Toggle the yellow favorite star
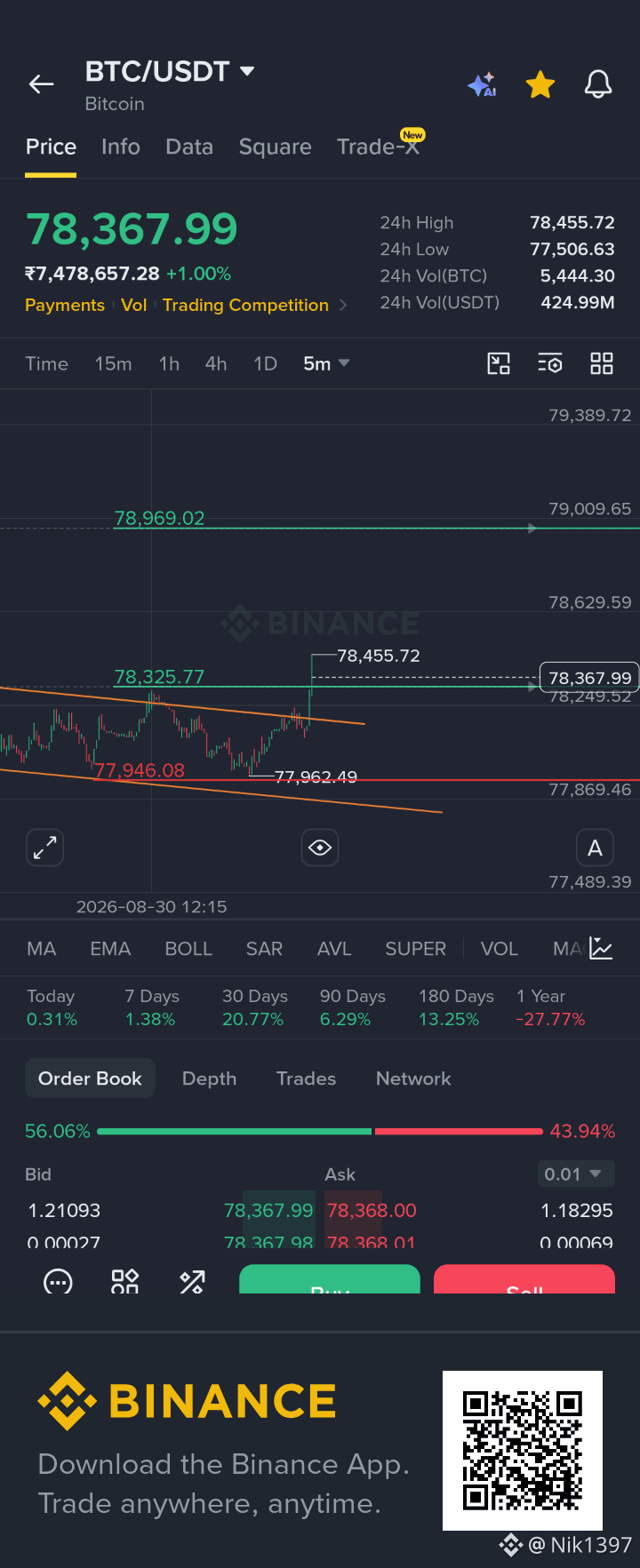This screenshot has height=1568, width=640. point(540,85)
